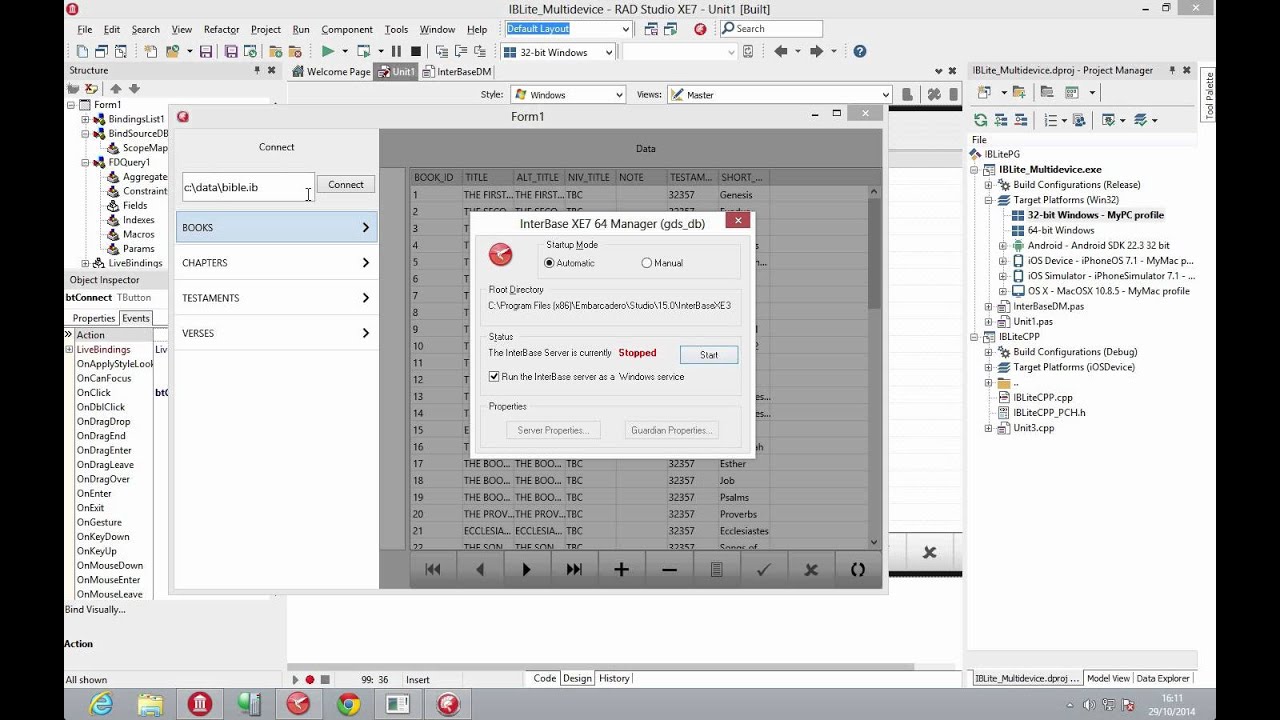Open the vertical Tool Palette tab
Image resolution: width=1280 pixels, height=720 pixels.
[1208, 96]
